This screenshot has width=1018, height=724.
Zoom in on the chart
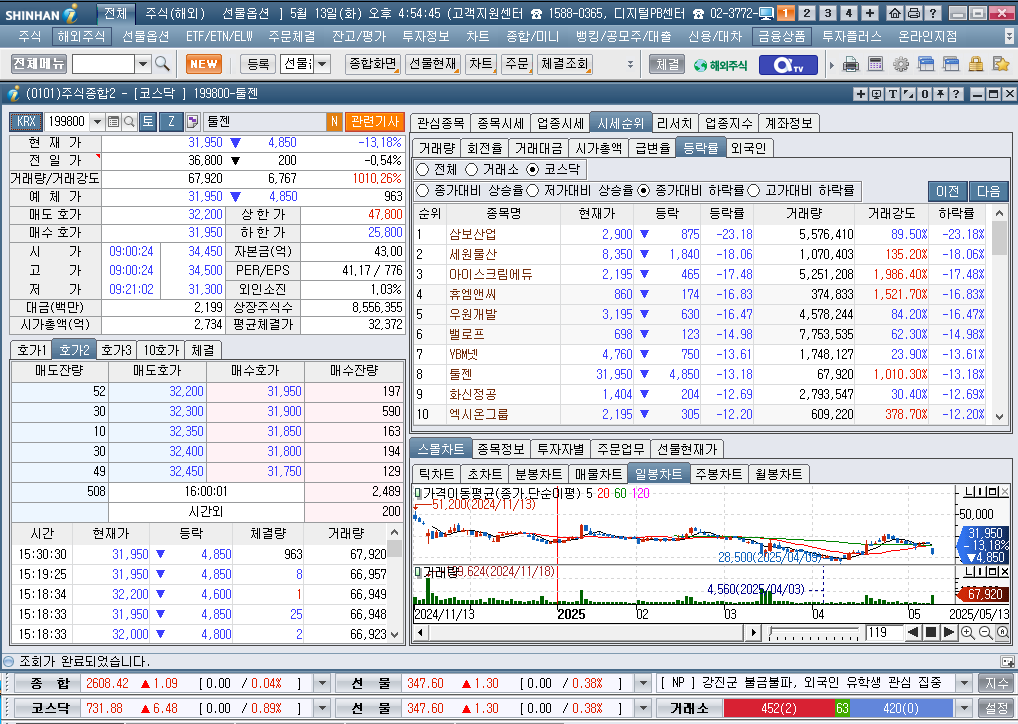coord(967,632)
